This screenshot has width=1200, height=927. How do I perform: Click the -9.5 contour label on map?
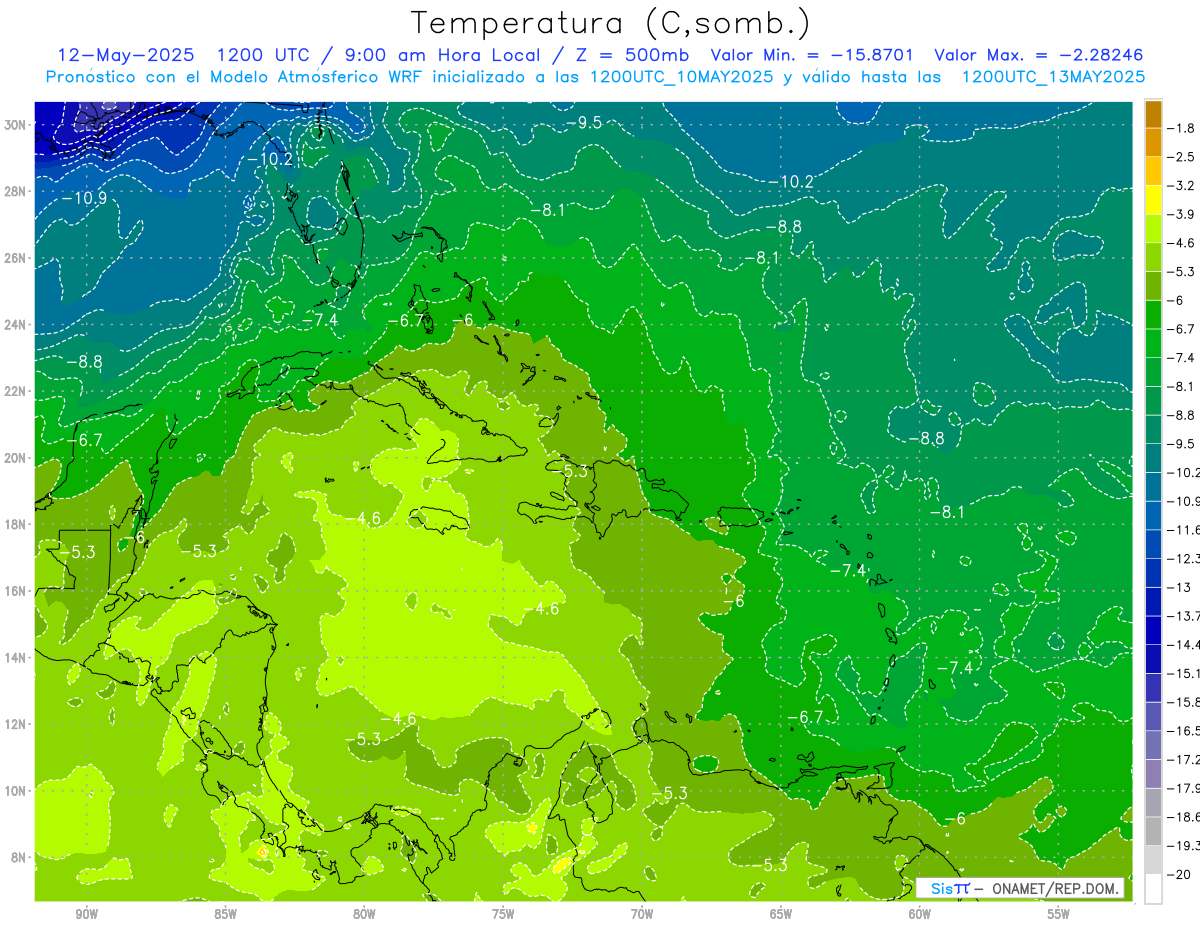tap(584, 122)
